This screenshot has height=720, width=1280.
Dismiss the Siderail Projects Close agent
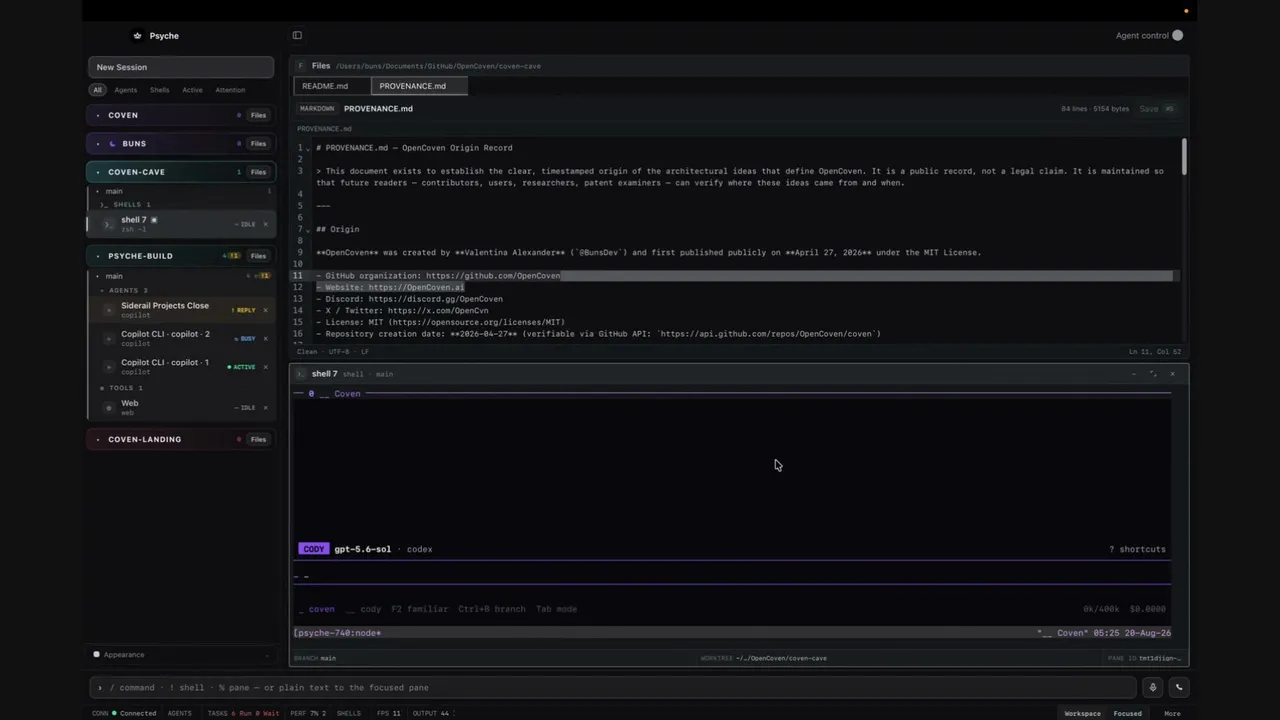(266, 310)
